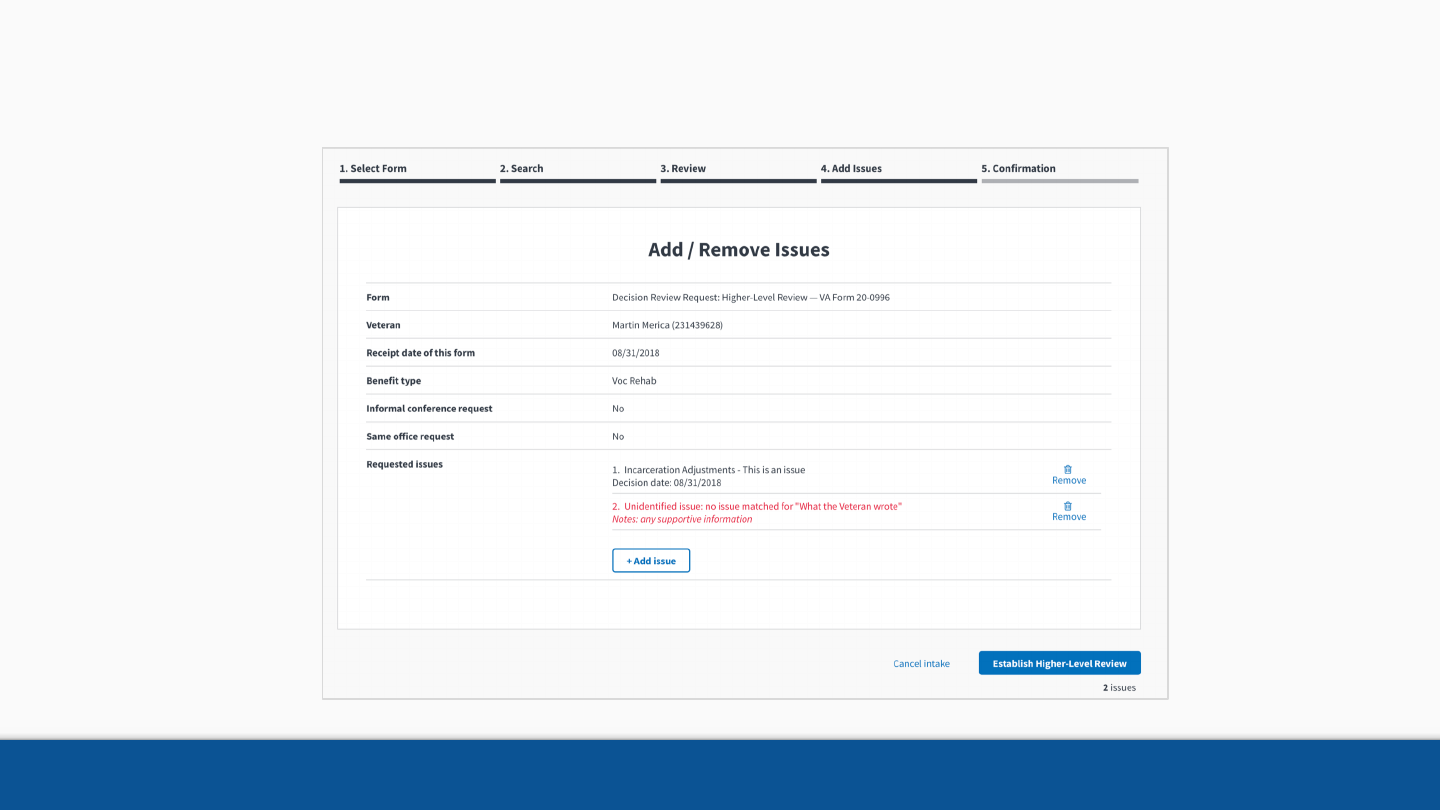Select red 'Unidentified issue' text
Image resolution: width=1440 pixels, height=810 pixels.
click(x=757, y=507)
